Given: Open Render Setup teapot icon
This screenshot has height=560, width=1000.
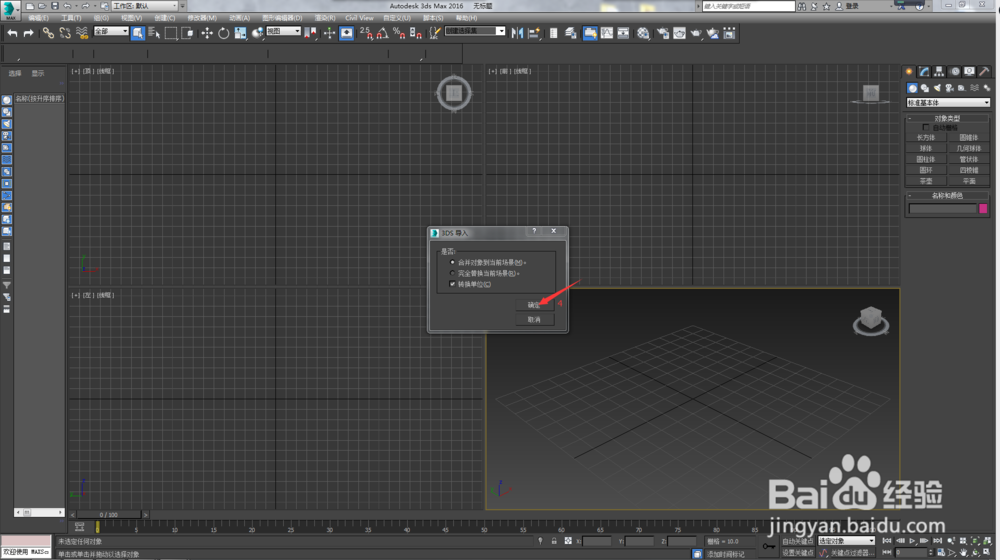Looking at the screenshot, I should [x=663, y=33].
